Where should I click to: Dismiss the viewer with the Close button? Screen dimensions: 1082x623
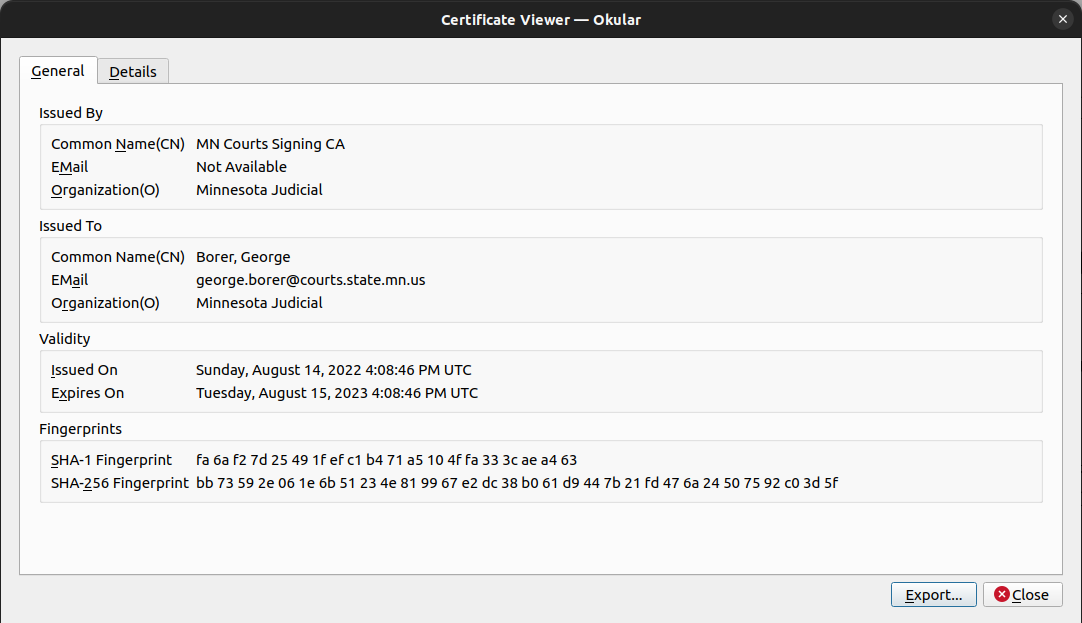click(1023, 595)
